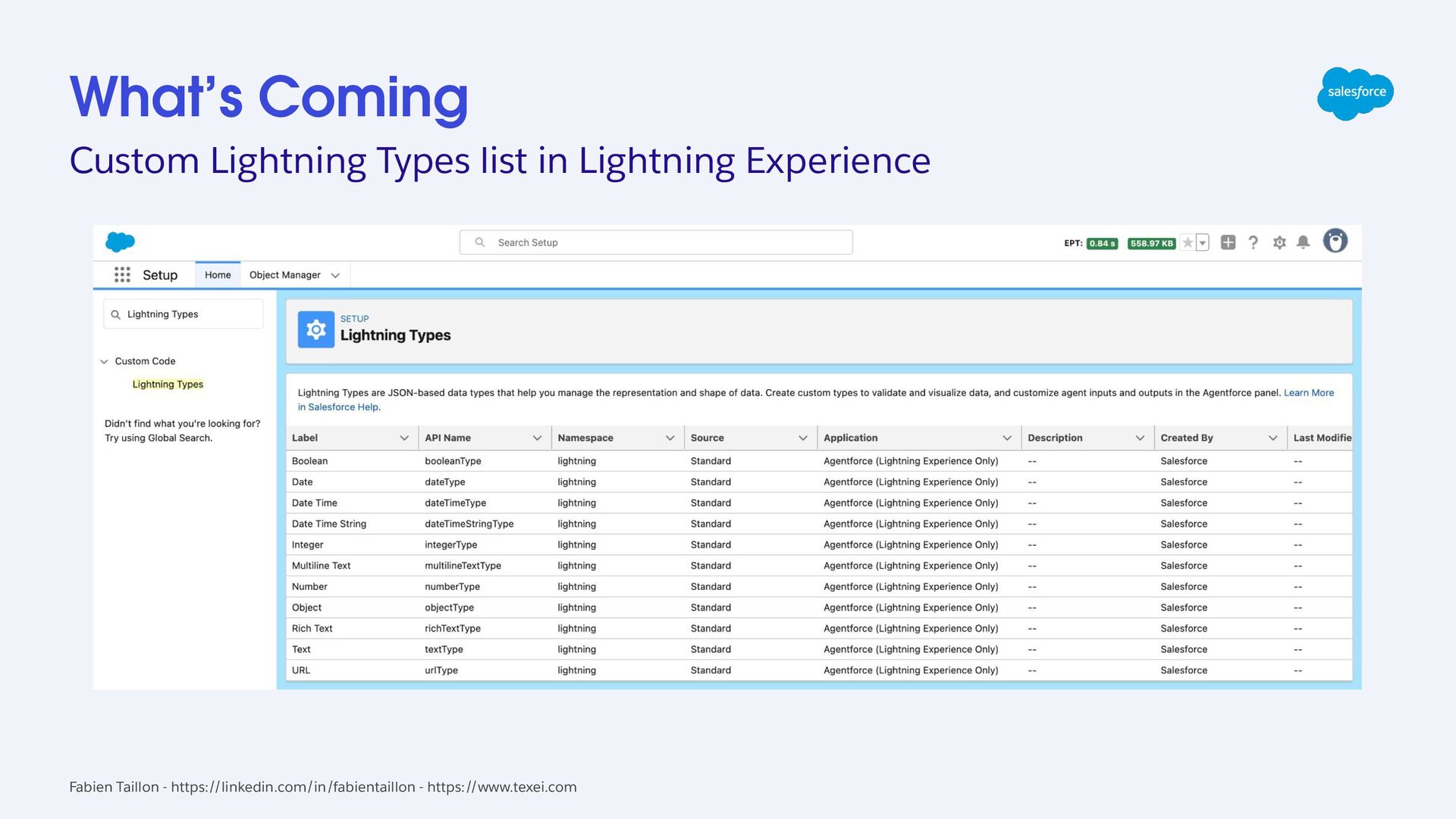This screenshot has width=1456, height=819.
Task: Click the multilineTextType API name cell
Action: pyautogui.click(x=463, y=566)
